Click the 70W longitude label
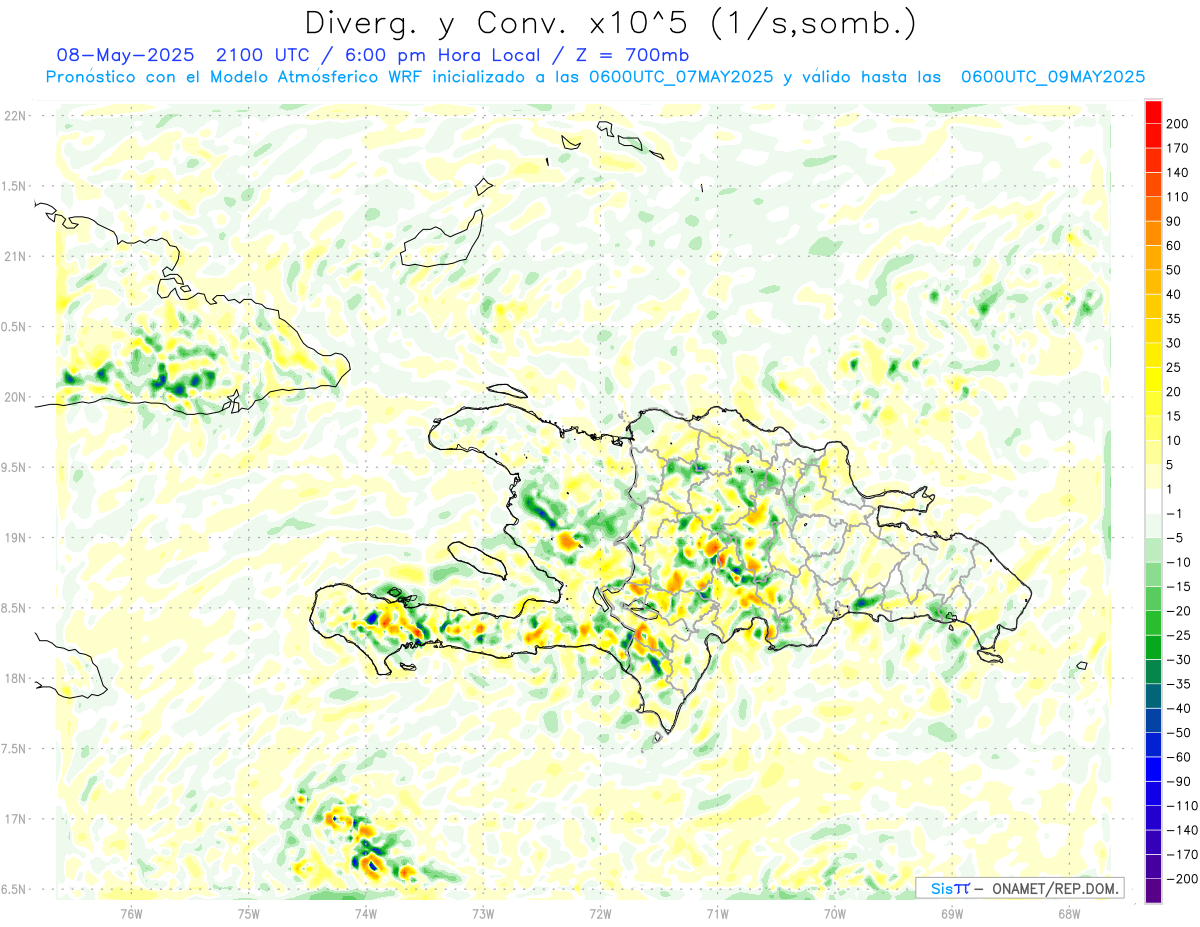Screen dimensions: 1200x927 pyautogui.click(x=835, y=914)
